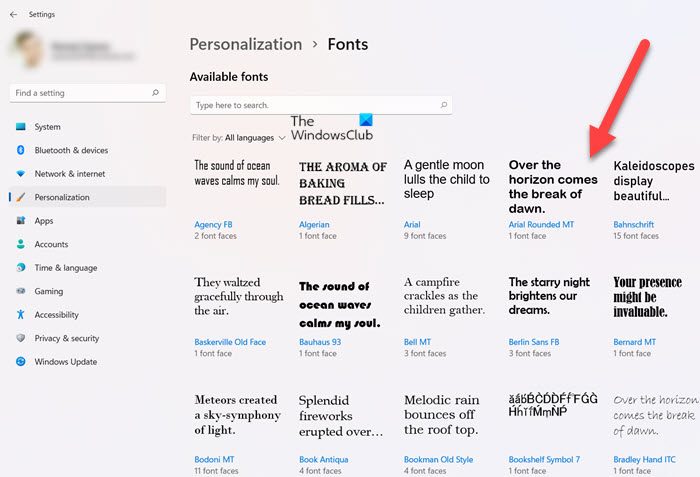Image resolution: width=700 pixels, height=477 pixels.
Task: Click the font search text box
Action: tap(310, 105)
